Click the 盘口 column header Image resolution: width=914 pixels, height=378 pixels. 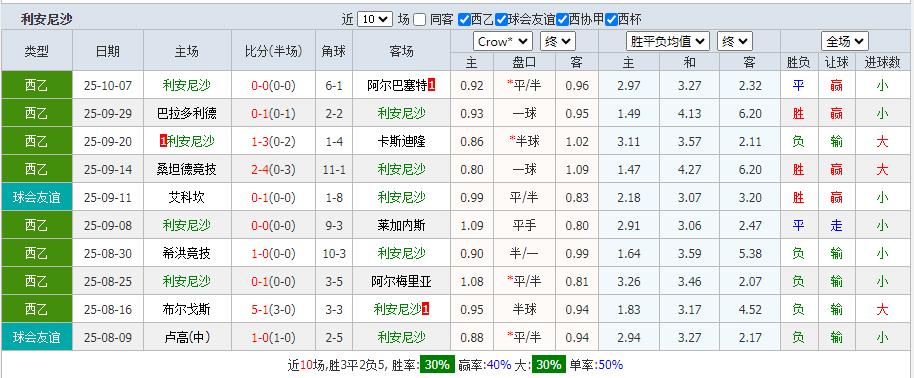pos(525,62)
